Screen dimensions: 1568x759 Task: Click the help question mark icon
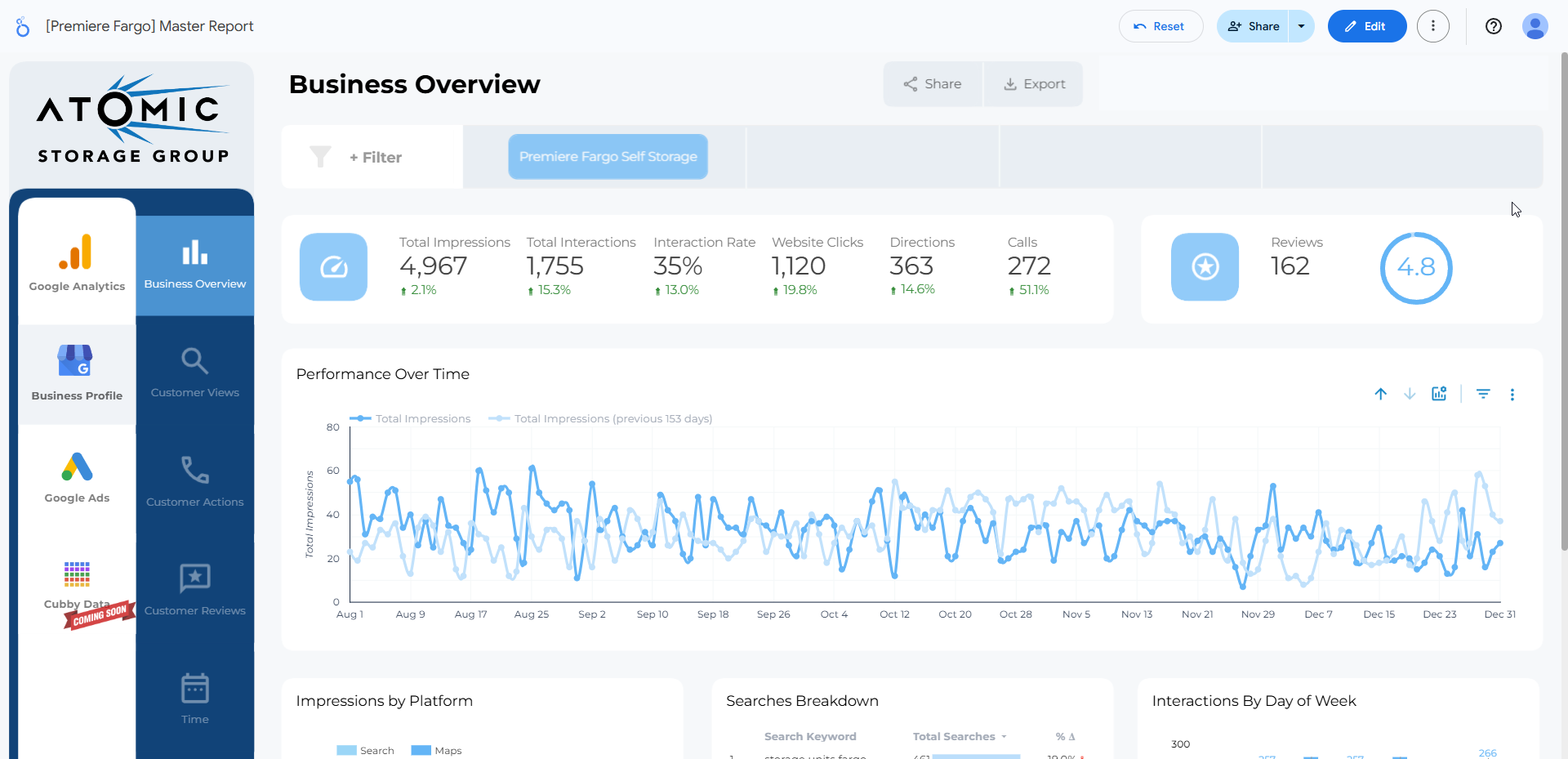[x=1494, y=26]
